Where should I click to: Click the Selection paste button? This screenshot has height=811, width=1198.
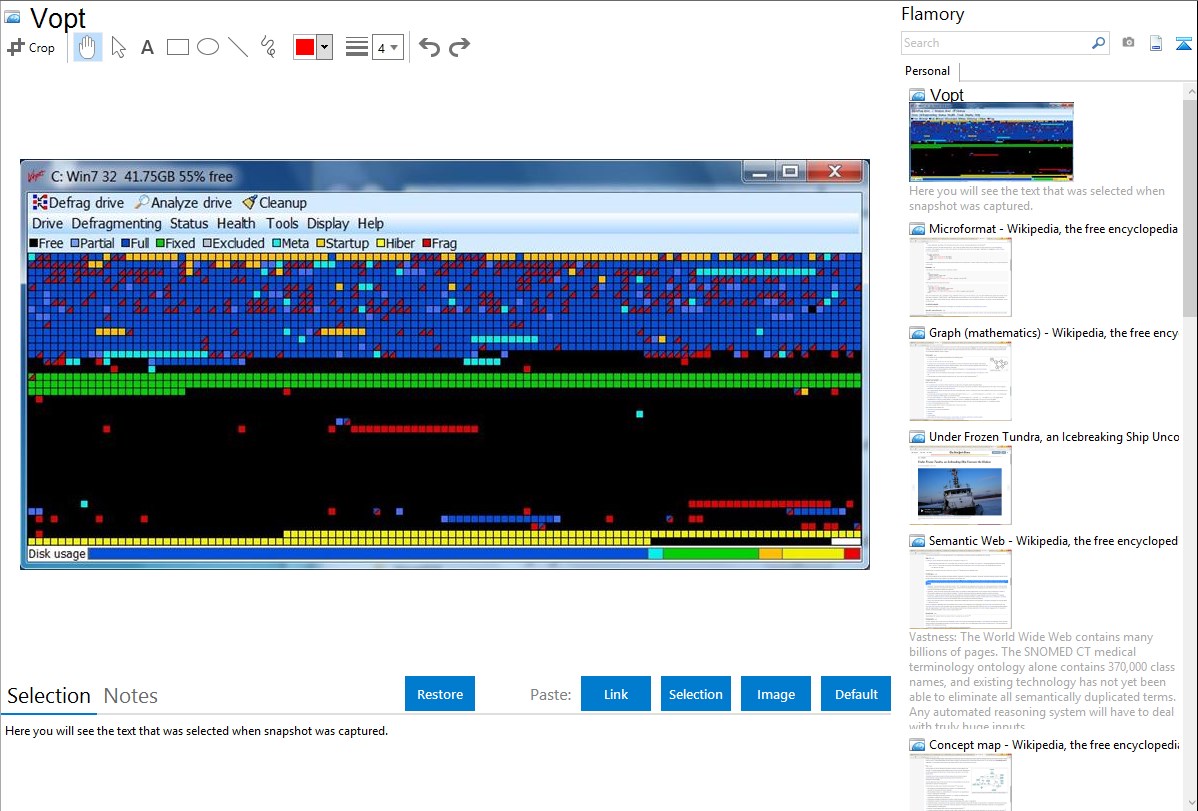click(x=696, y=694)
